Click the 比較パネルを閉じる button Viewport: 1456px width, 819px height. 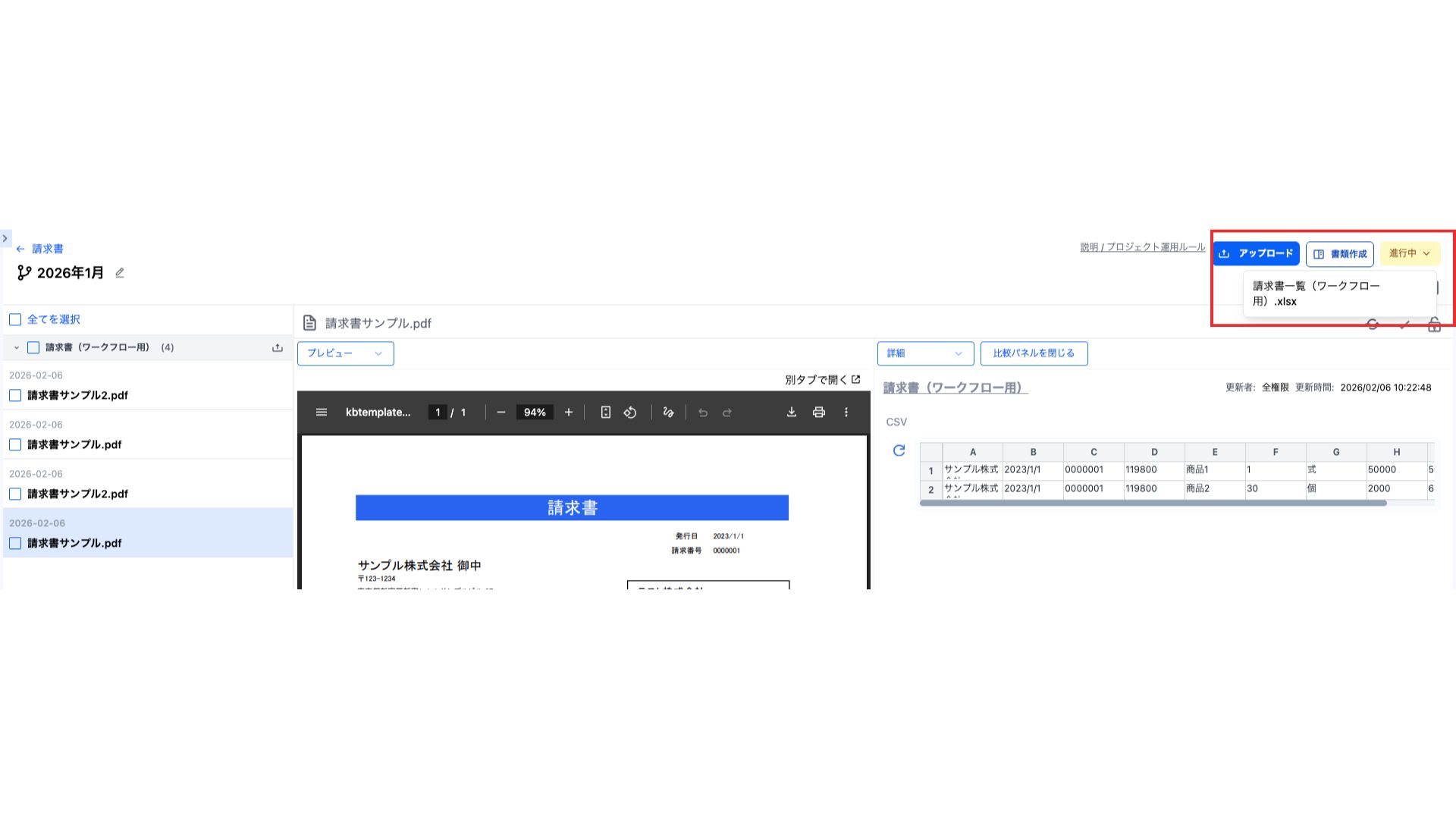pos(1034,353)
